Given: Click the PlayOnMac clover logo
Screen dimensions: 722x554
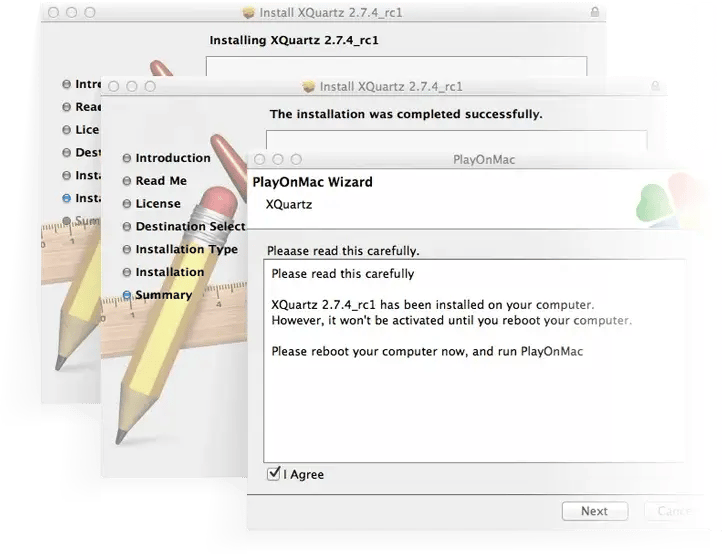Looking at the screenshot, I should pos(668,202).
